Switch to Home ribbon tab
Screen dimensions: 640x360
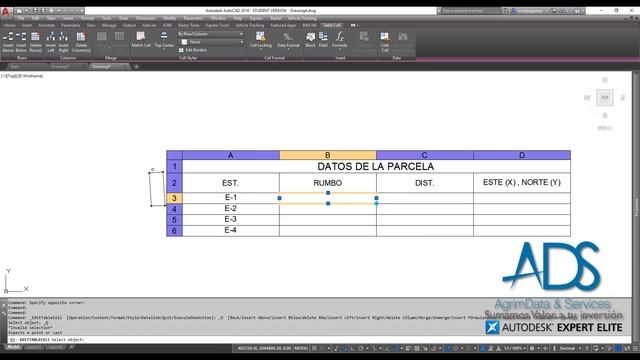9,25
